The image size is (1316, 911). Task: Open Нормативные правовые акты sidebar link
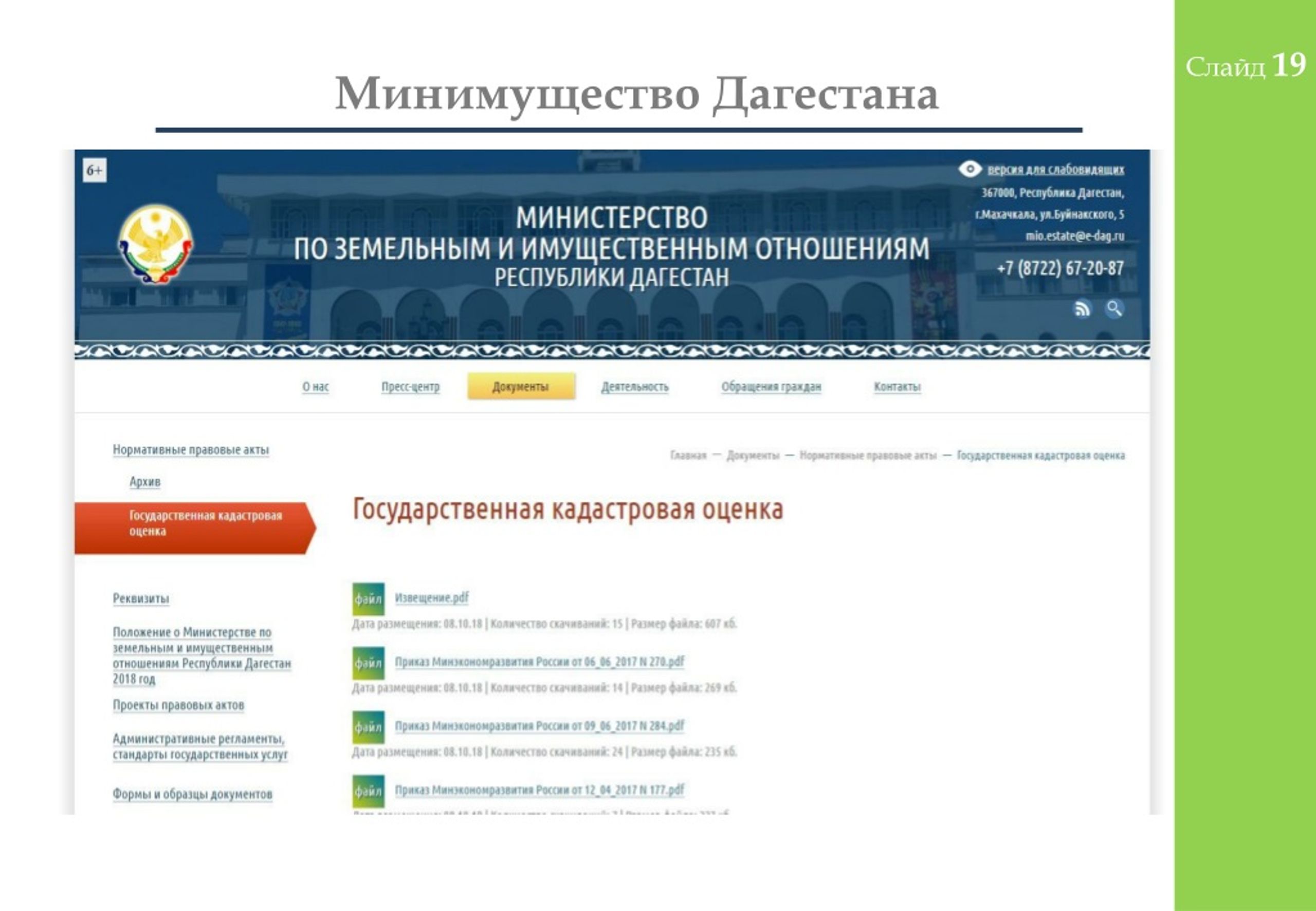pyautogui.click(x=191, y=450)
